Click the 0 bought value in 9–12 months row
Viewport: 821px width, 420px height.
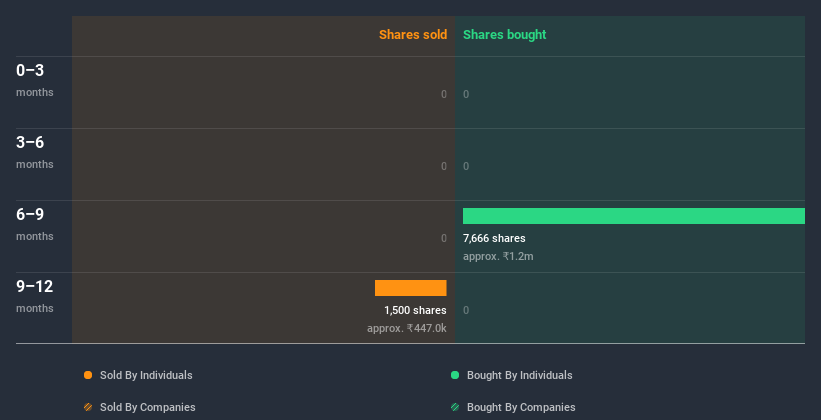[x=466, y=311]
